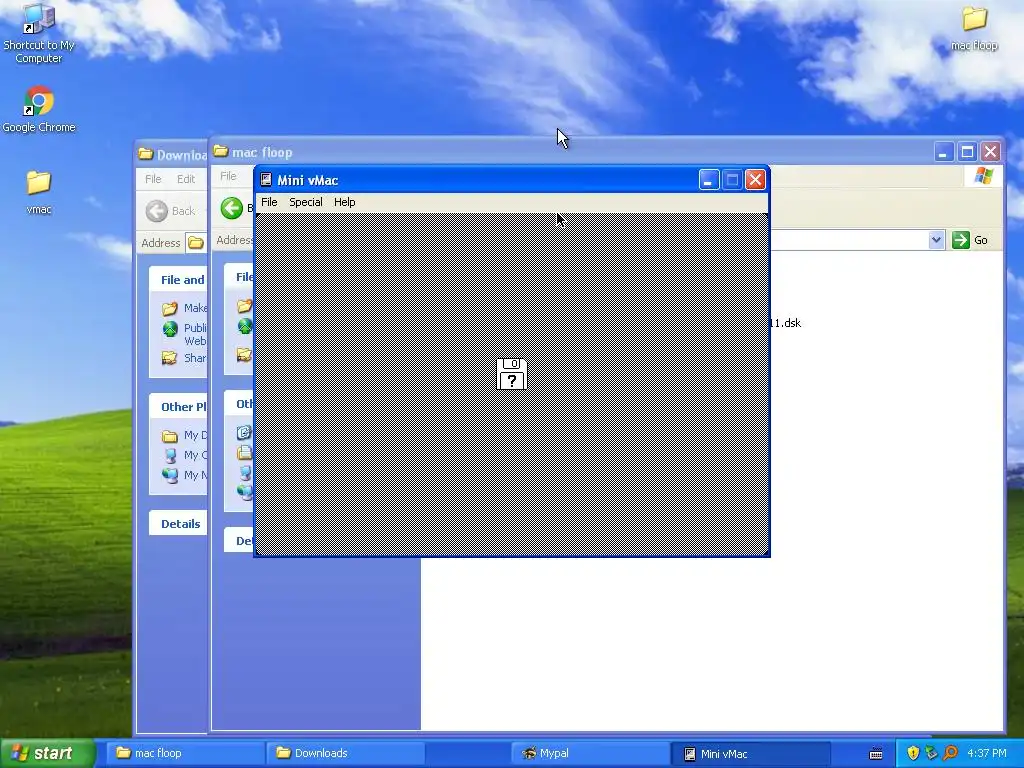
Task: Open the Mini vMac File menu
Action: (x=269, y=202)
